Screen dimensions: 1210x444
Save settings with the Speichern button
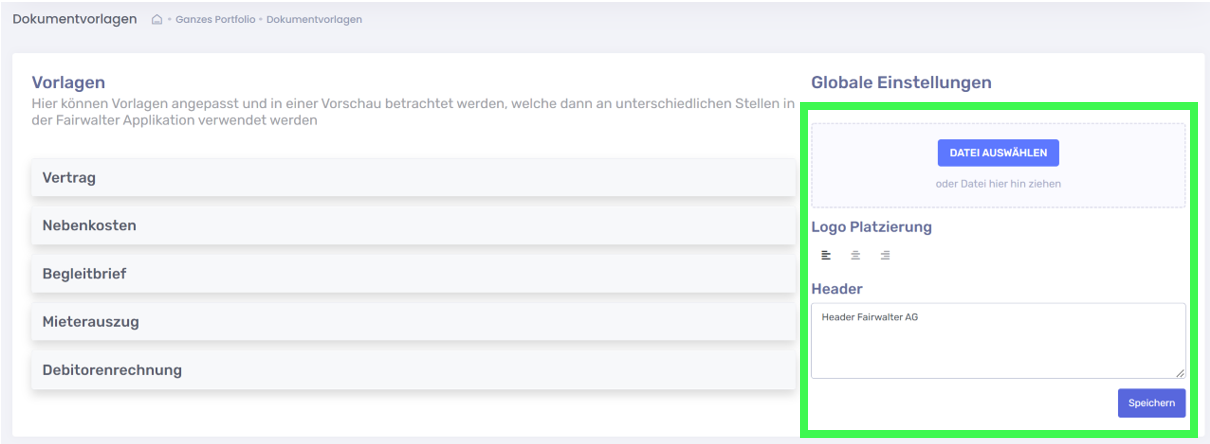click(x=1152, y=402)
